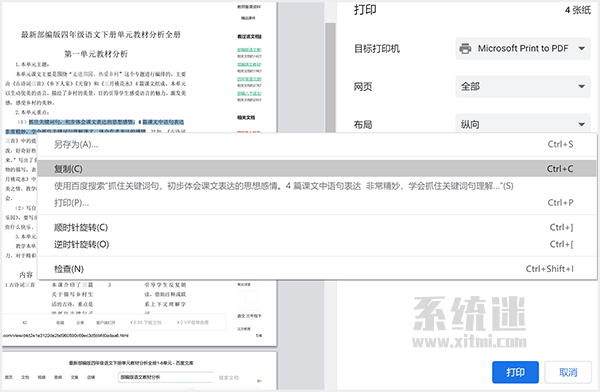
Task: Click the print preview vertical scrollbar
Action: [x=330, y=77]
